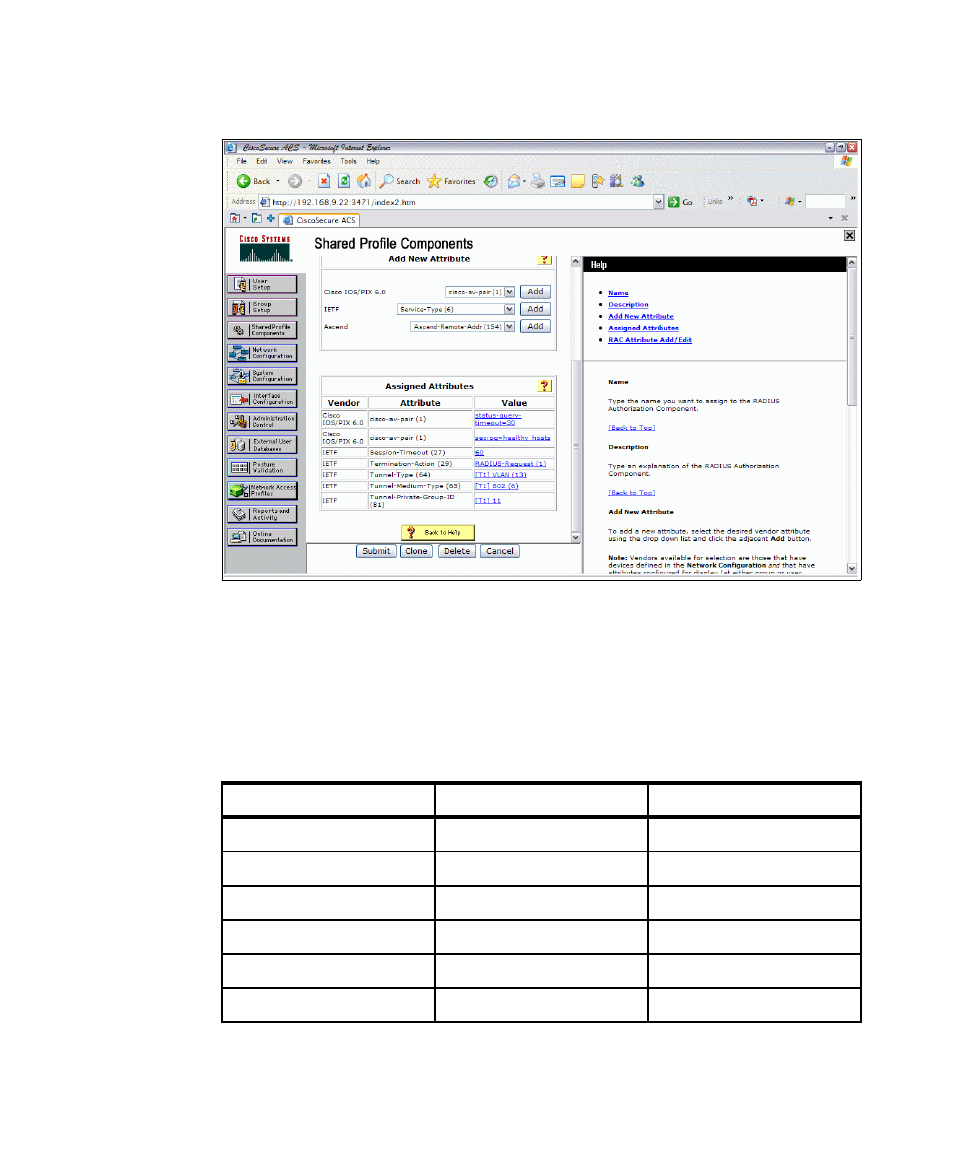The height and width of the screenshot is (1164, 954).
Task: Open Shared Profile Components navigation button
Action: 262,330
